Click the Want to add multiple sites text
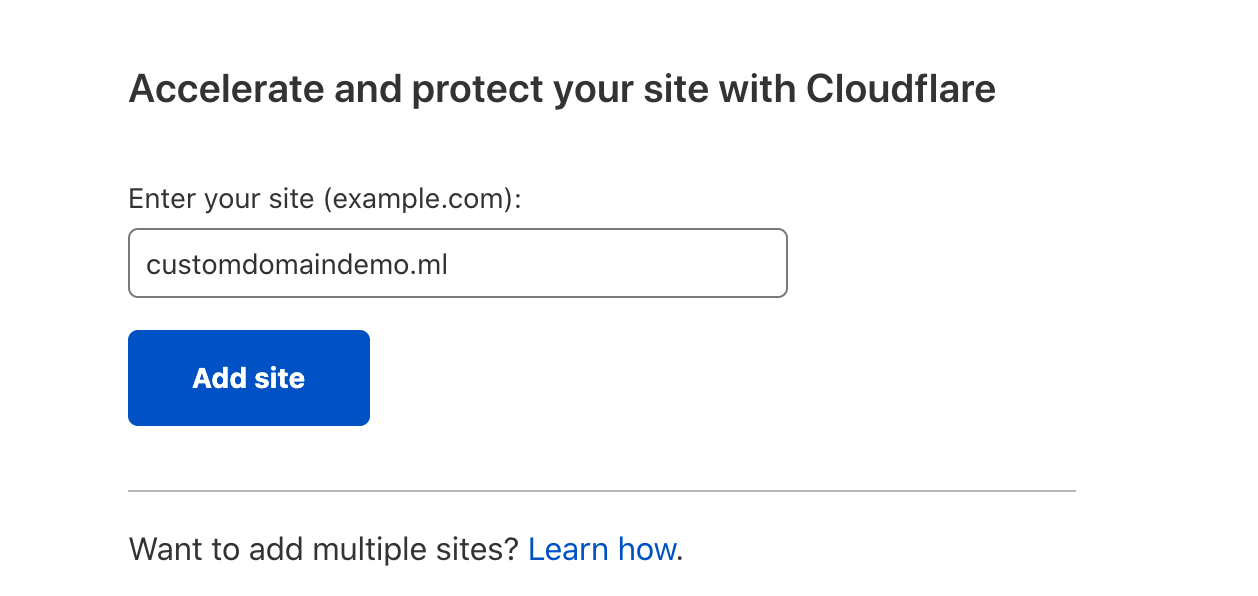This screenshot has height=596, width=1258. point(324,549)
